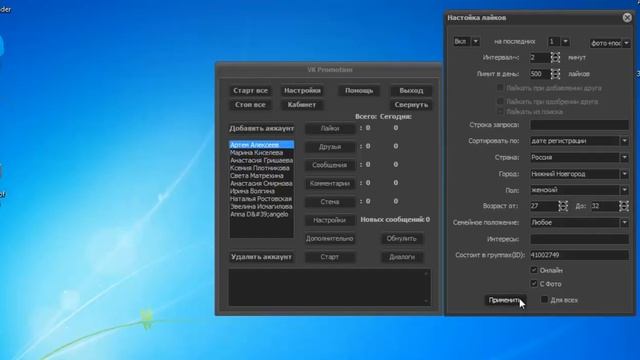Click the Выход button

(411, 91)
